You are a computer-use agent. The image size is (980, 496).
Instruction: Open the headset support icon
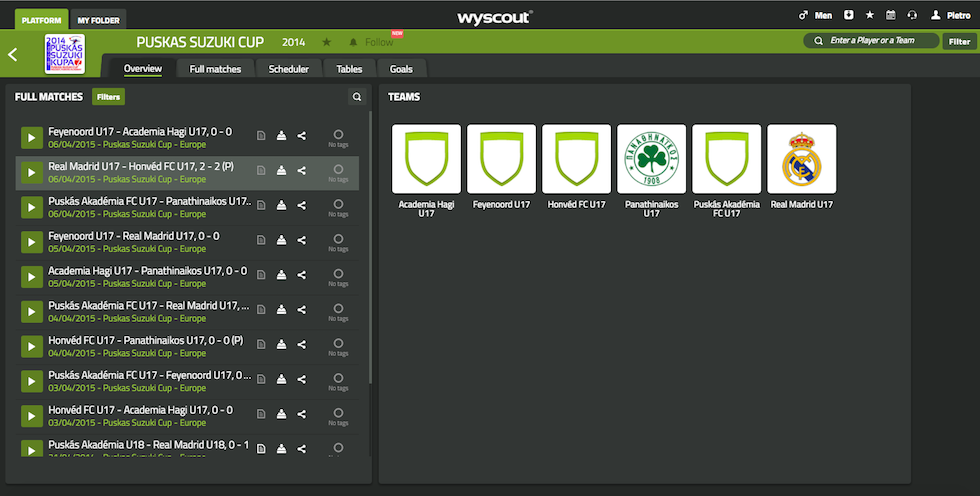tap(912, 15)
